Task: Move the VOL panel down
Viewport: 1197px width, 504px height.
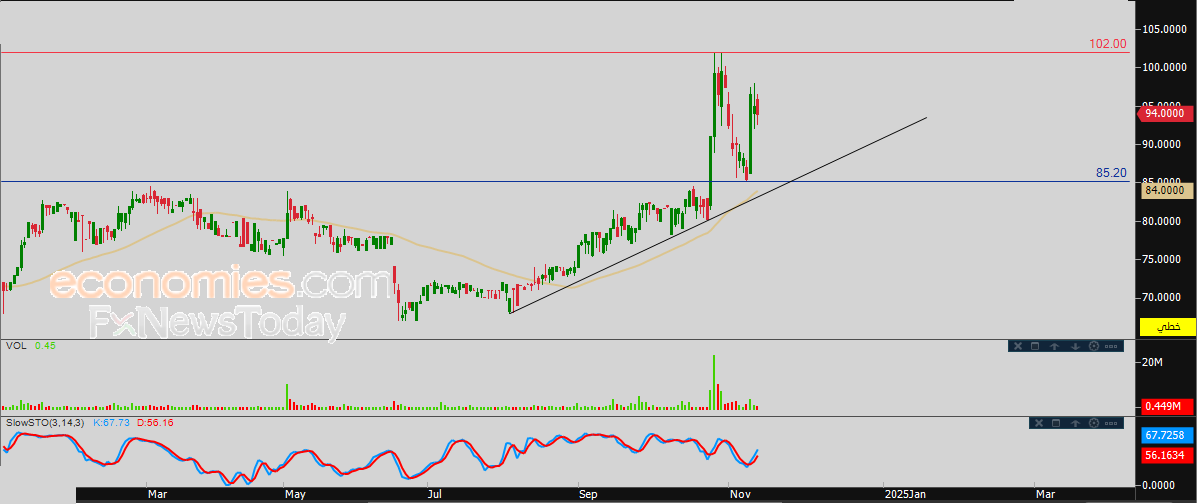Action: [1076, 346]
